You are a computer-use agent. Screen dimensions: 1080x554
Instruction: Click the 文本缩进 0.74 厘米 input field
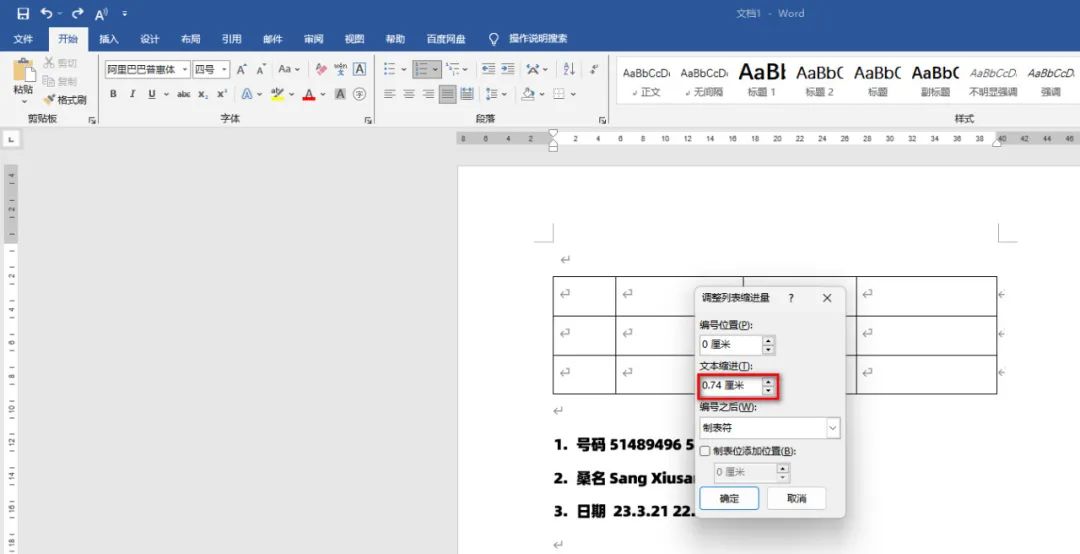(729, 386)
